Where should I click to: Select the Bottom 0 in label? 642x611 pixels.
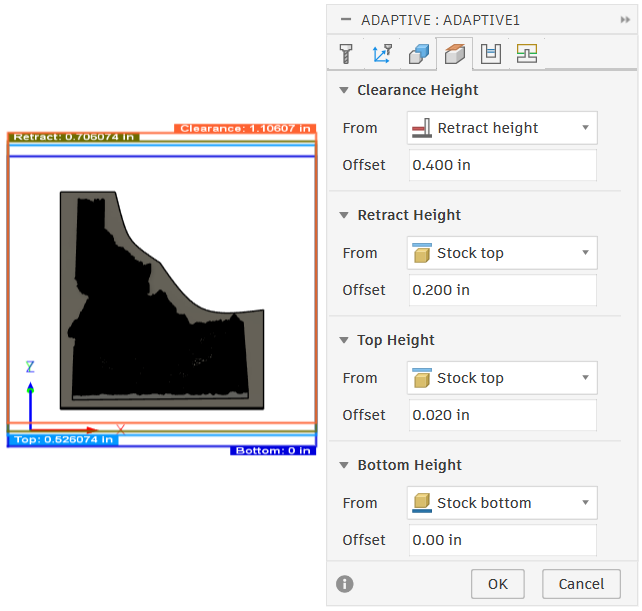273,450
